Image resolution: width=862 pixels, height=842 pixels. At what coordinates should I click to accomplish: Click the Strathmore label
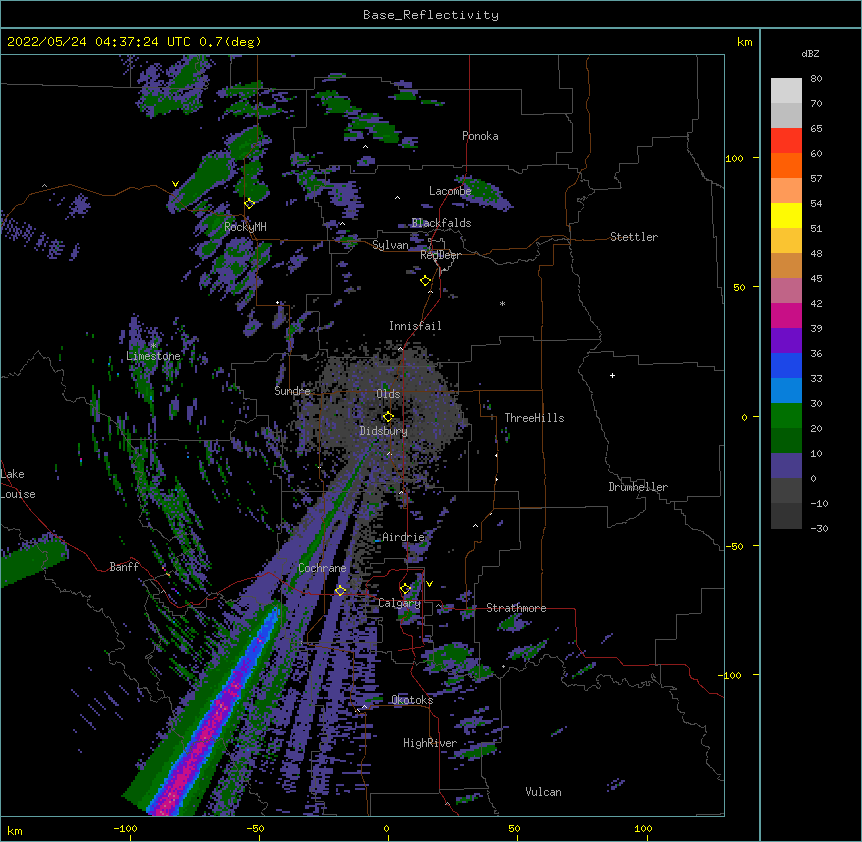pos(516,608)
